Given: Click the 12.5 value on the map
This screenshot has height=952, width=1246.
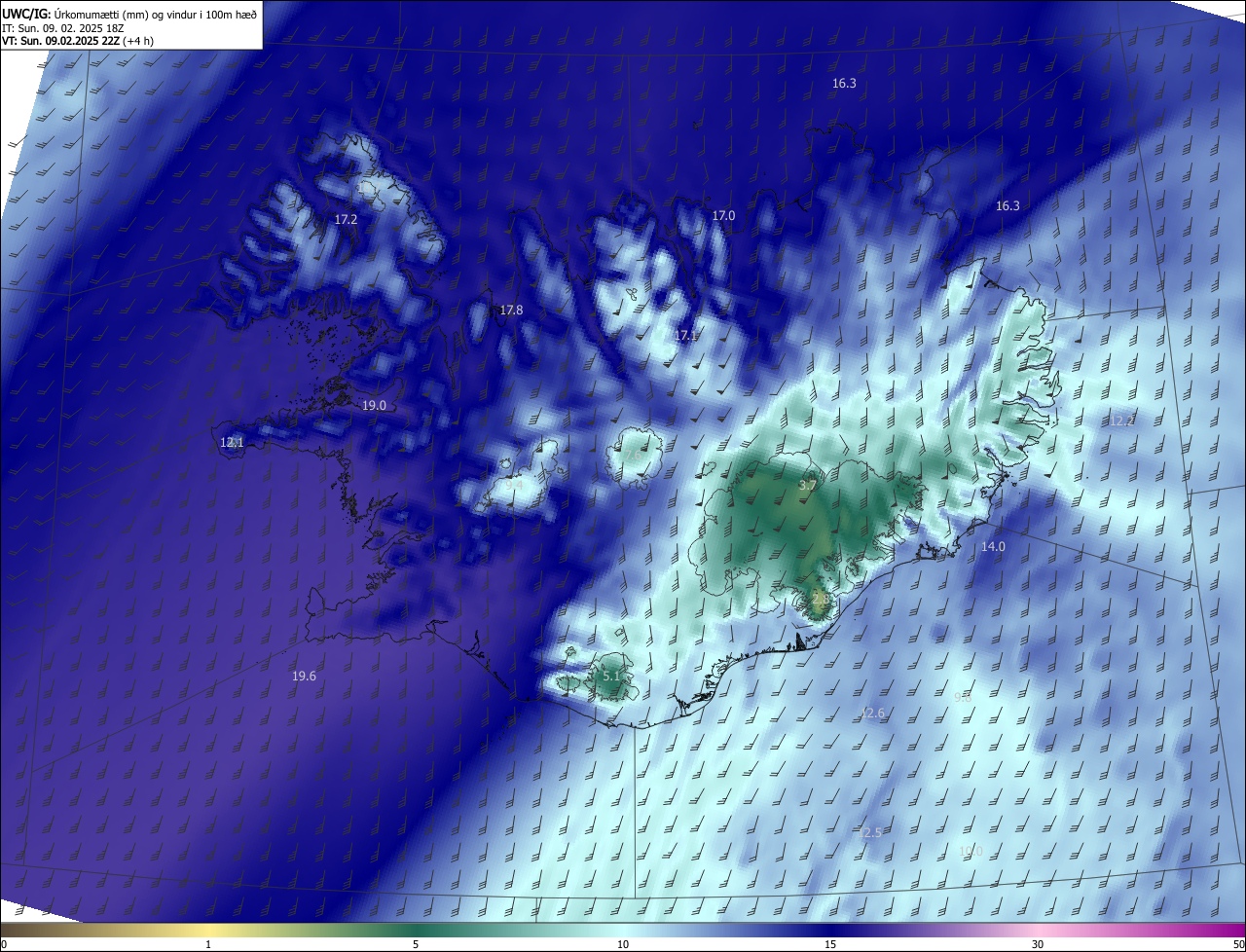Looking at the screenshot, I should point(869,833).
